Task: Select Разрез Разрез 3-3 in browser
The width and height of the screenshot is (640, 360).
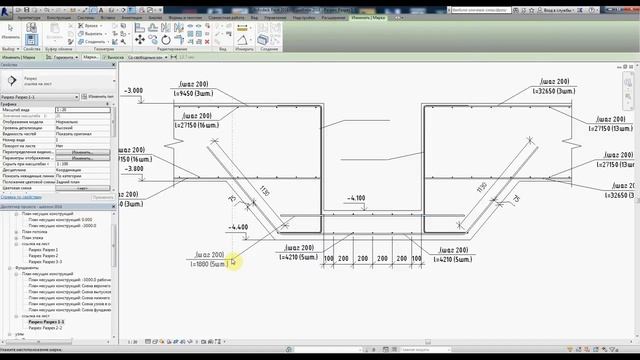Action: pos(45,262)
